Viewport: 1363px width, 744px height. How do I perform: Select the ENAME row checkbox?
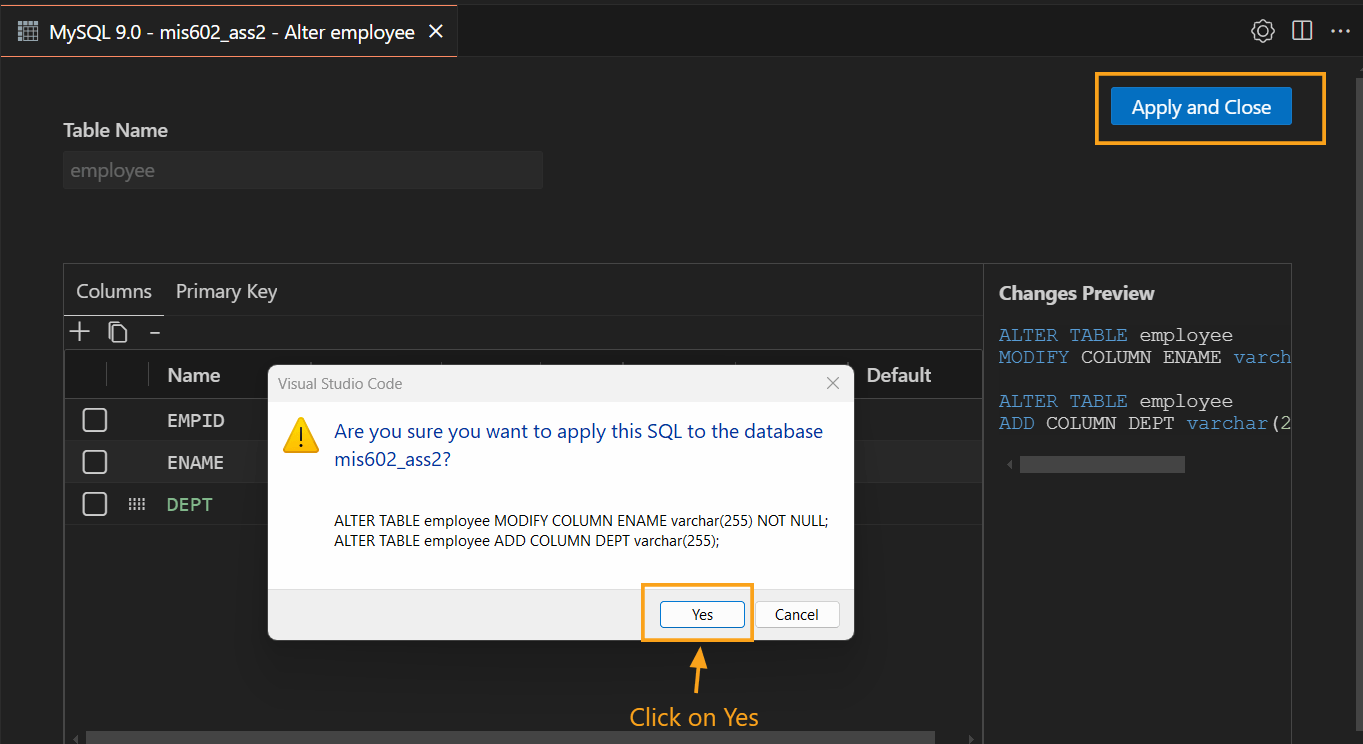94,462
